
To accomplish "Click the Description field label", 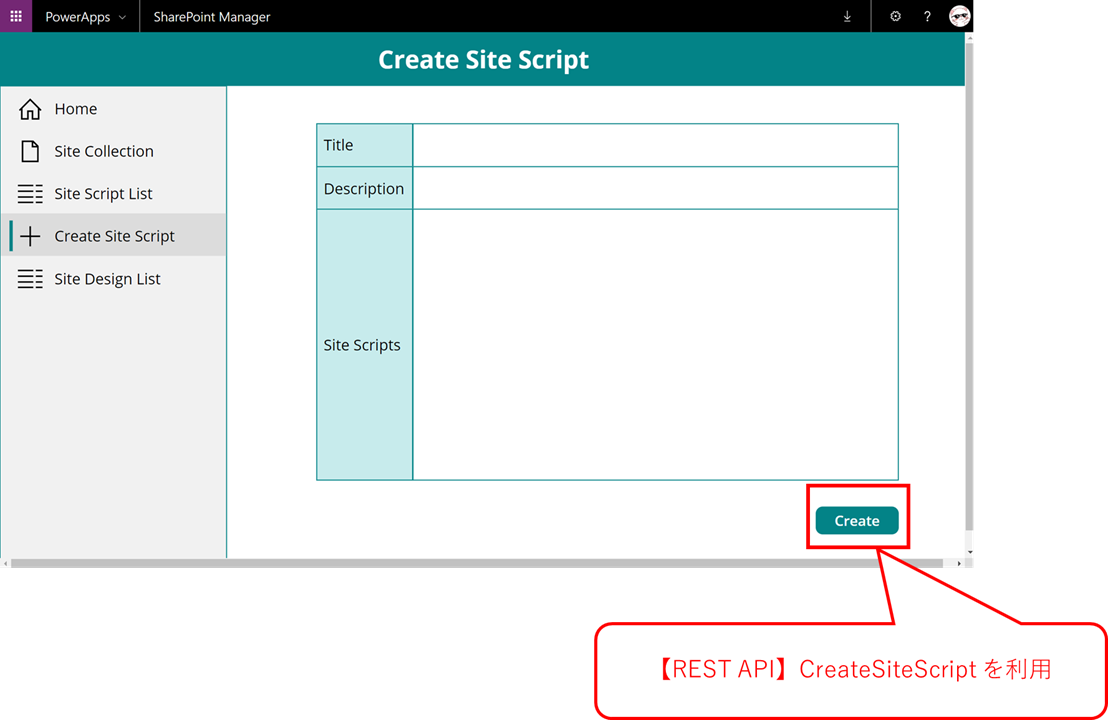I will click(364, 189).
